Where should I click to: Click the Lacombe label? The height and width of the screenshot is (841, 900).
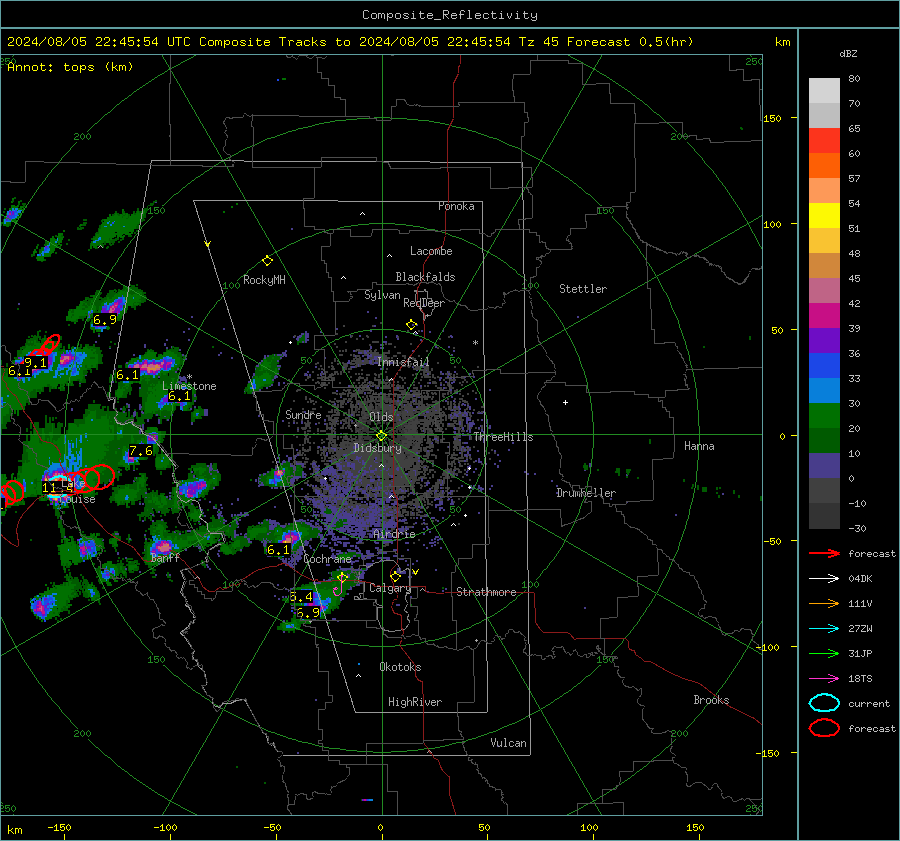(431, 251)
